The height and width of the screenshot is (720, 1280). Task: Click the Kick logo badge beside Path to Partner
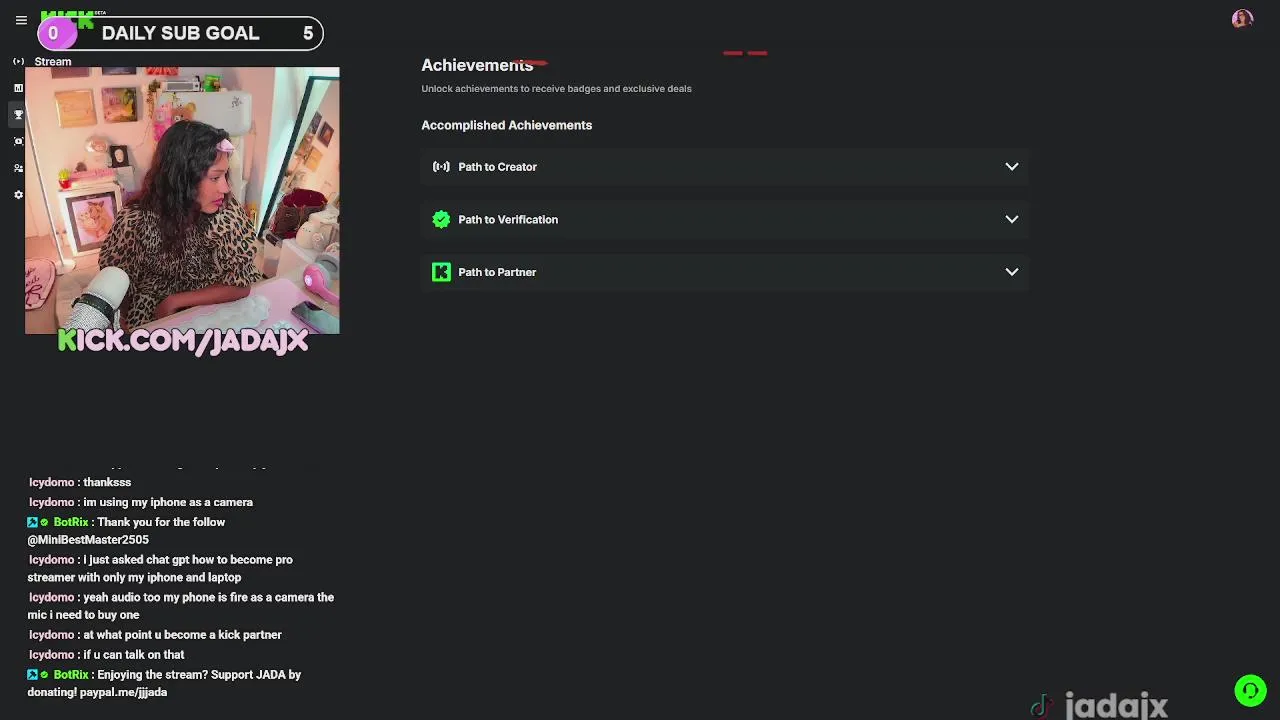tap(441, 272)
